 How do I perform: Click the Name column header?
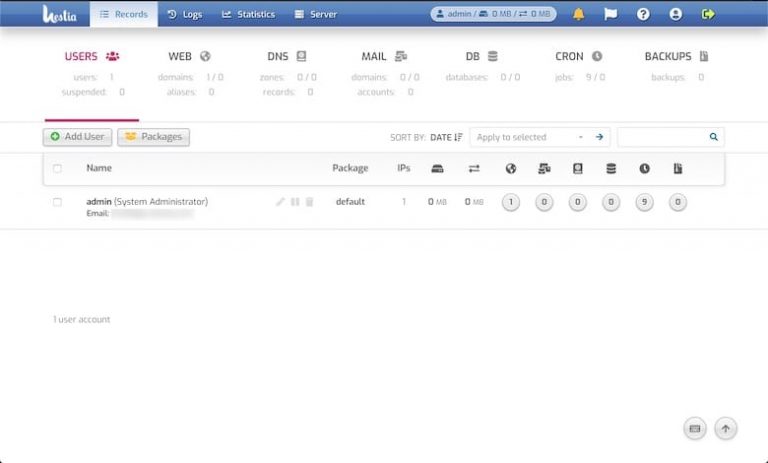pos(99,168)
